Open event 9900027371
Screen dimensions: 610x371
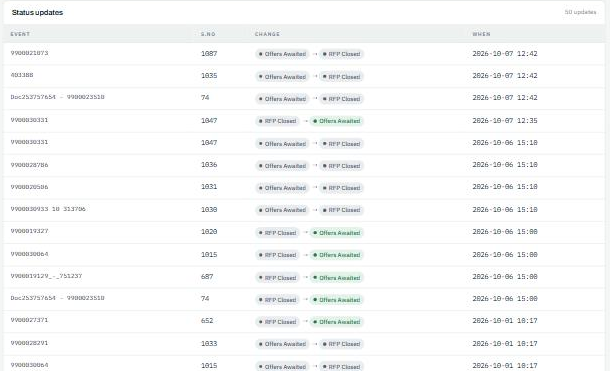(29, 320)
